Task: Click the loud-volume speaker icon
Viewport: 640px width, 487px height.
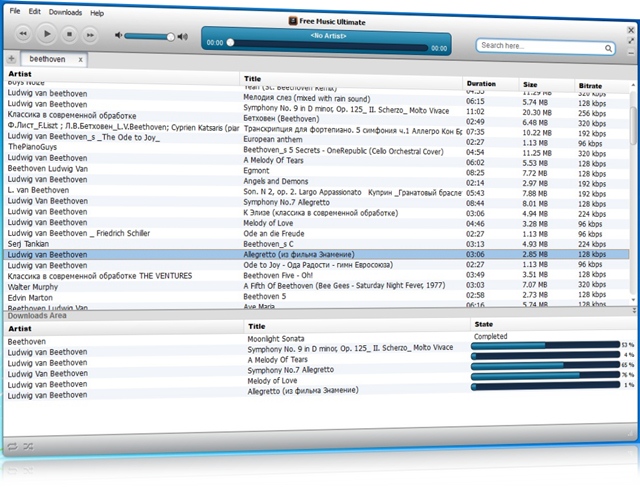Action: coord(183,37)
